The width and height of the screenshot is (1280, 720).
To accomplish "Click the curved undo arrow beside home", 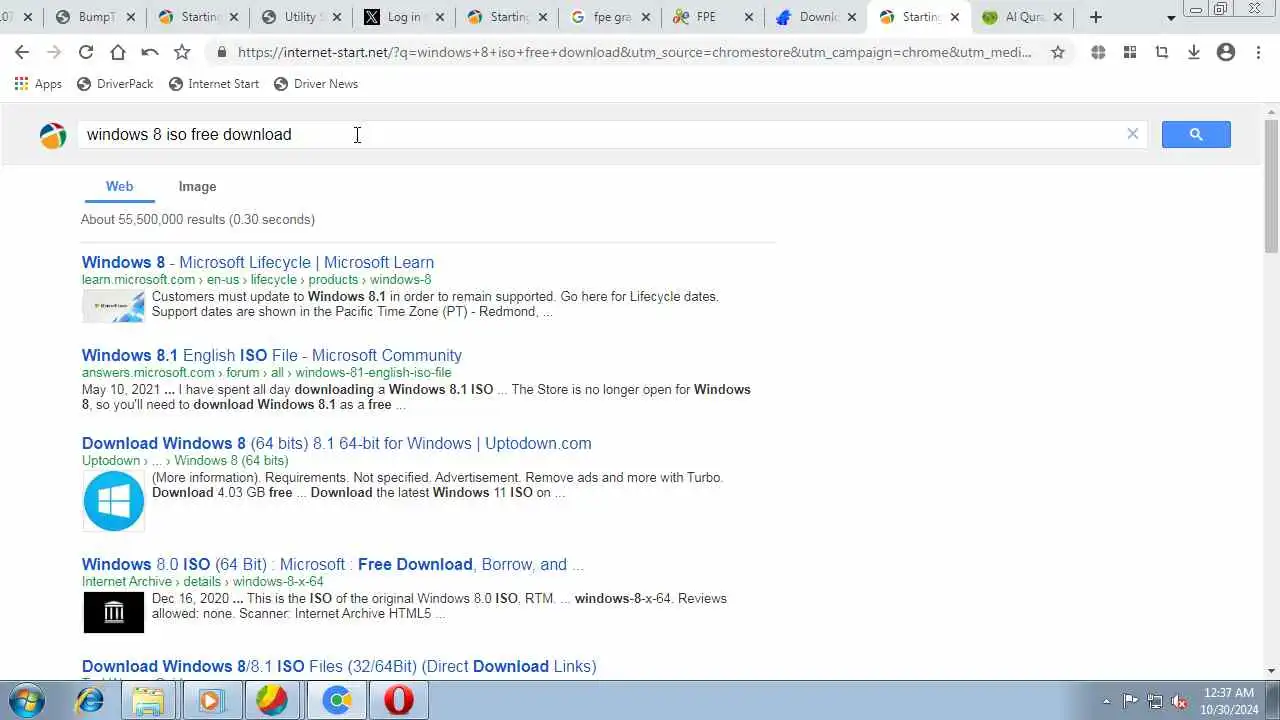I will pyautogui.click(x=150, y=53).
